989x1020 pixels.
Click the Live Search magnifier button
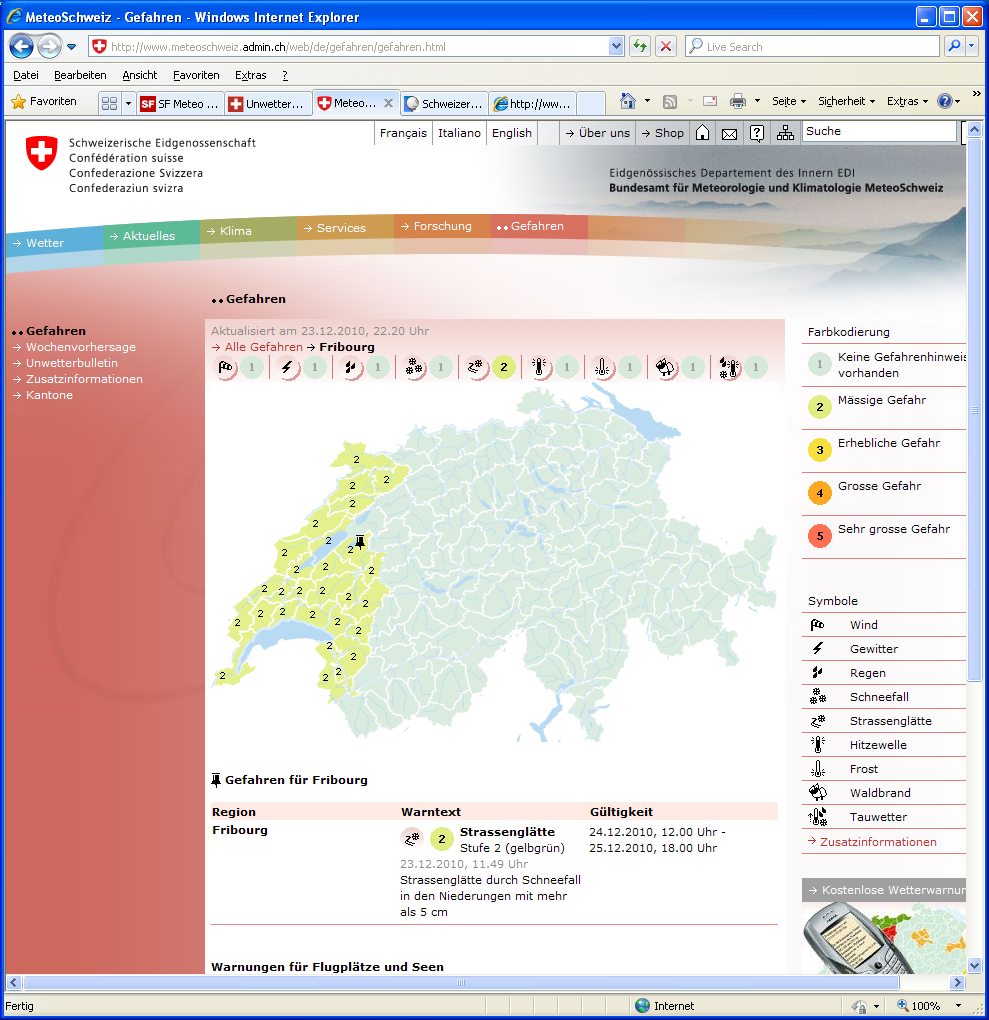pyautogui.click(x=954, y=46)
